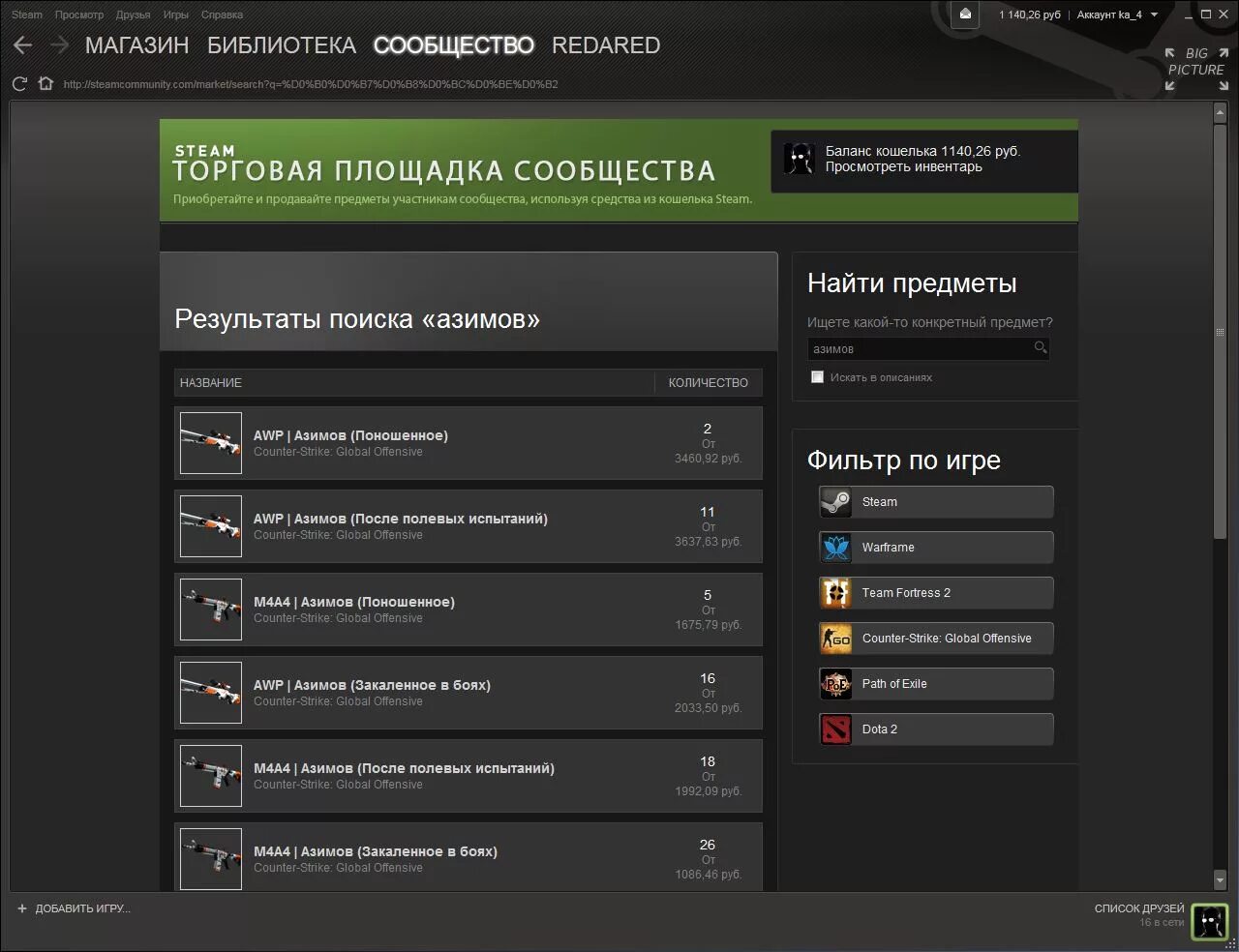Open the Steam menu

click(x=27, y=15)
